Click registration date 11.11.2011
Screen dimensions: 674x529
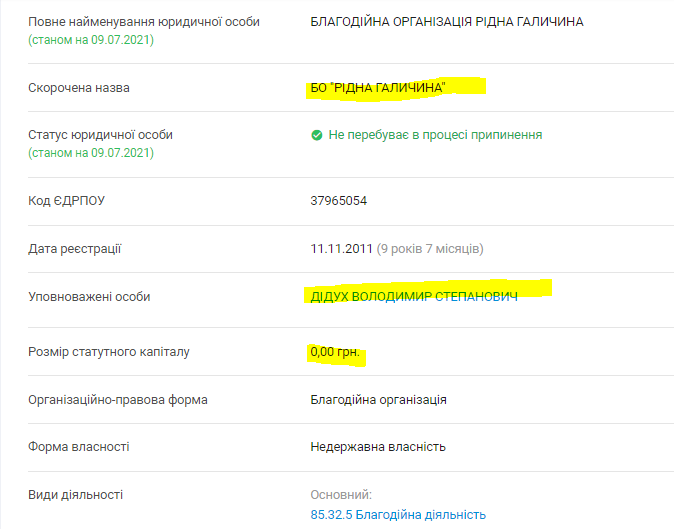tap(341, 249)
